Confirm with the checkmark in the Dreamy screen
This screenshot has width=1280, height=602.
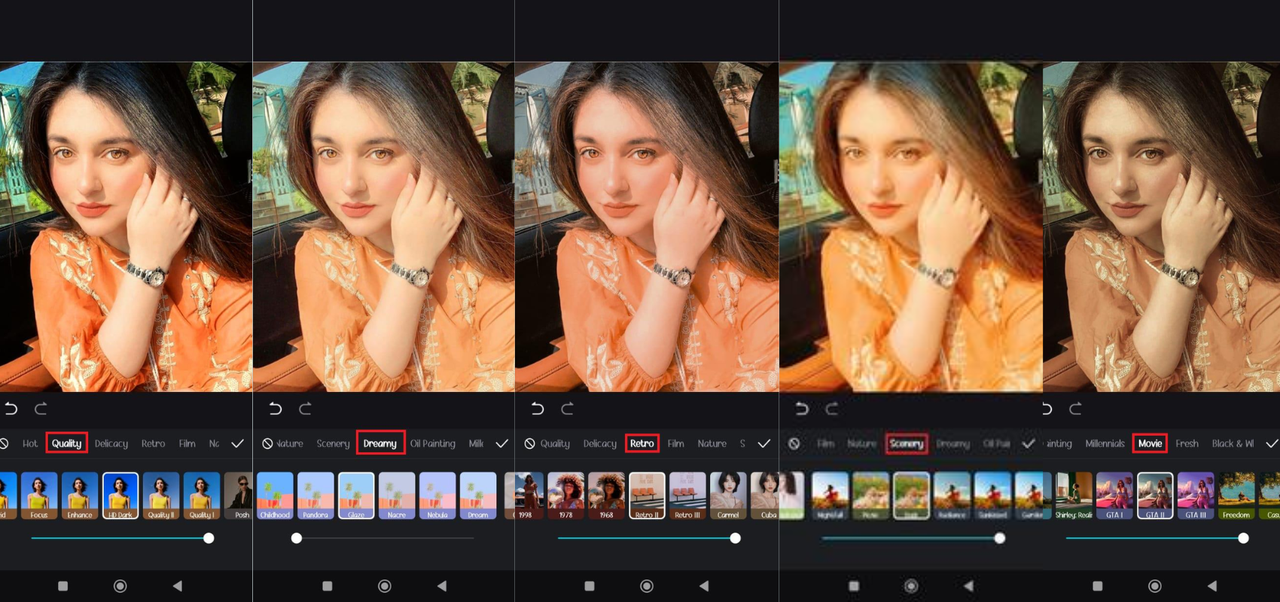[502, 443]
